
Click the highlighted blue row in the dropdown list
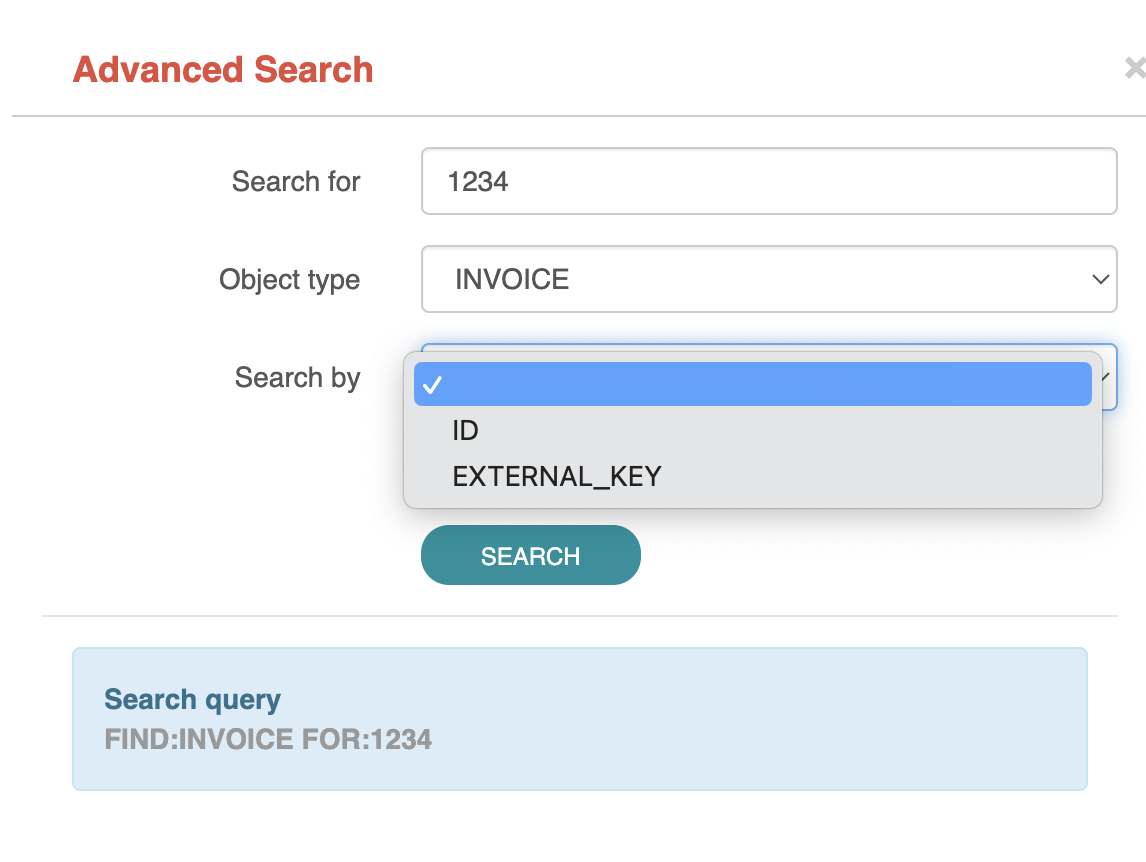click(752, 384)
